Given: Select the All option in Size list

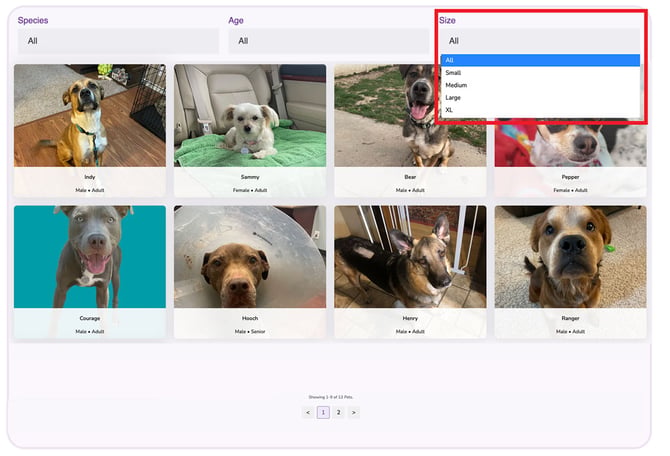Looking at the screenshot, I should pyautogui.click(x=540, y=60).
